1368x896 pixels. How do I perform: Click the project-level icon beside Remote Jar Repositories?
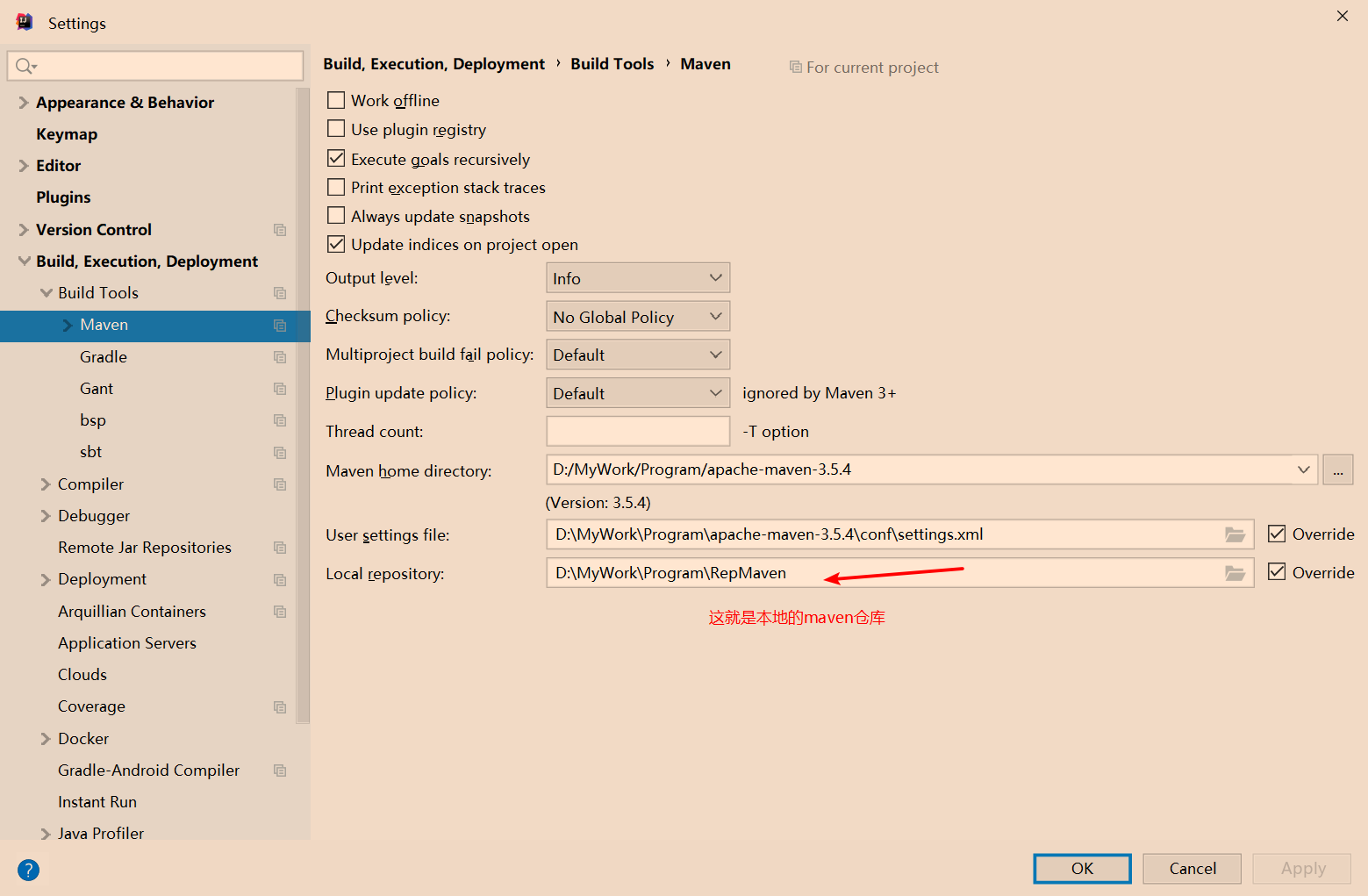coord(280,548)
